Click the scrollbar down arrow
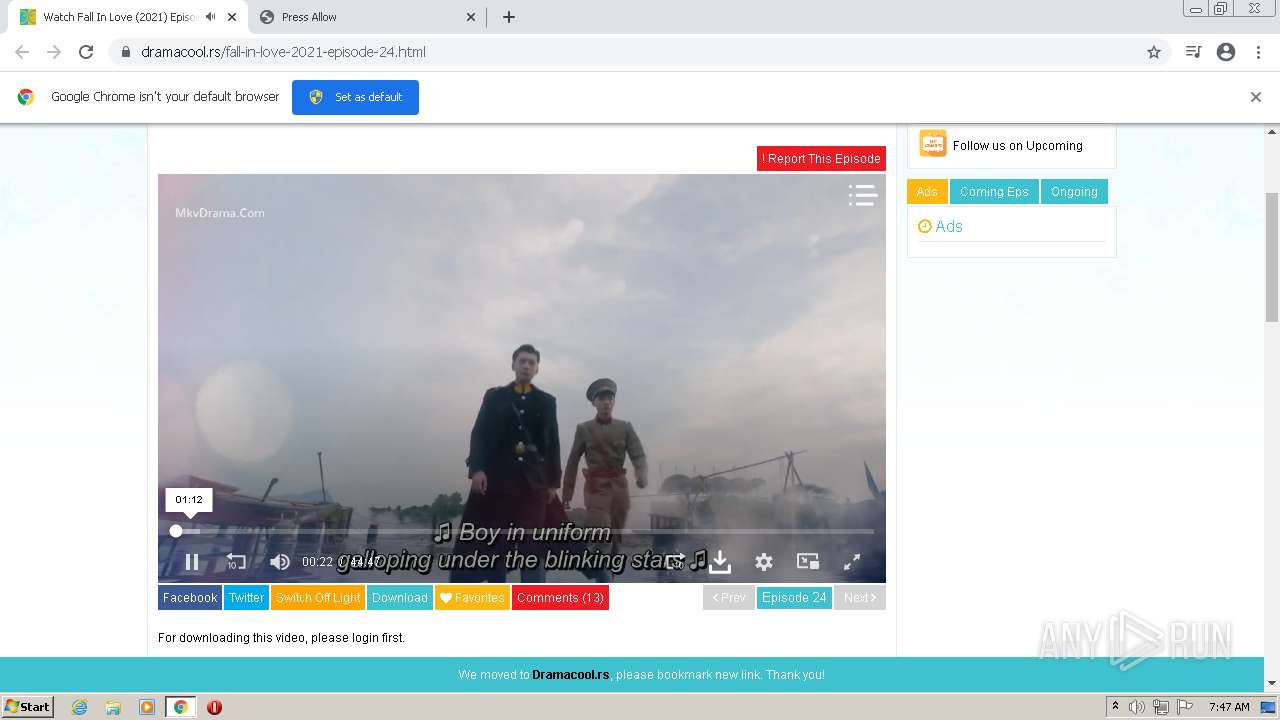The width and height of the screenshot is (1280, 720). click(1272, 683)
